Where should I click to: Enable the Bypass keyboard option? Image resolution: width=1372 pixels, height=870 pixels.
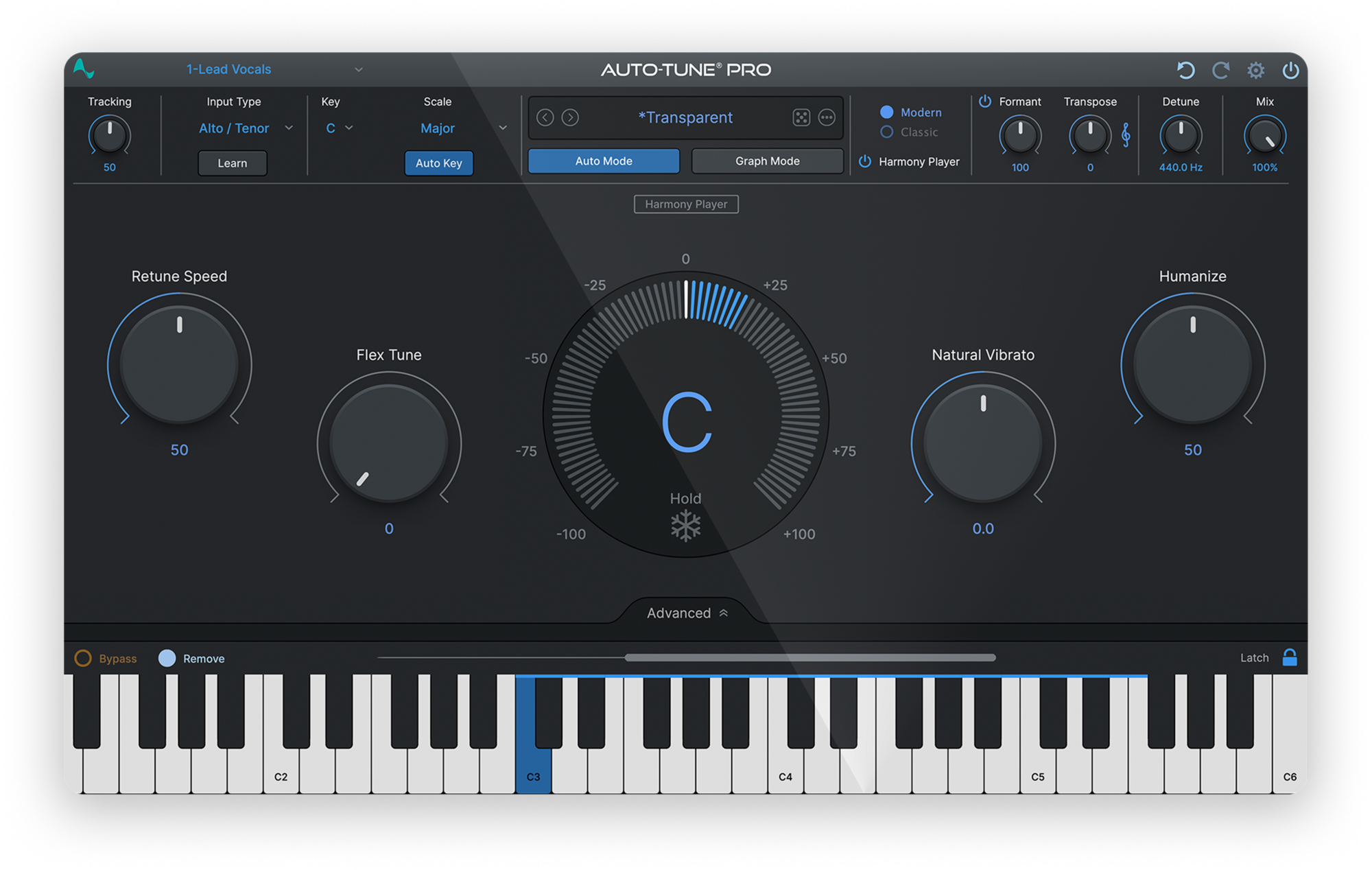[x=83, y=658]
